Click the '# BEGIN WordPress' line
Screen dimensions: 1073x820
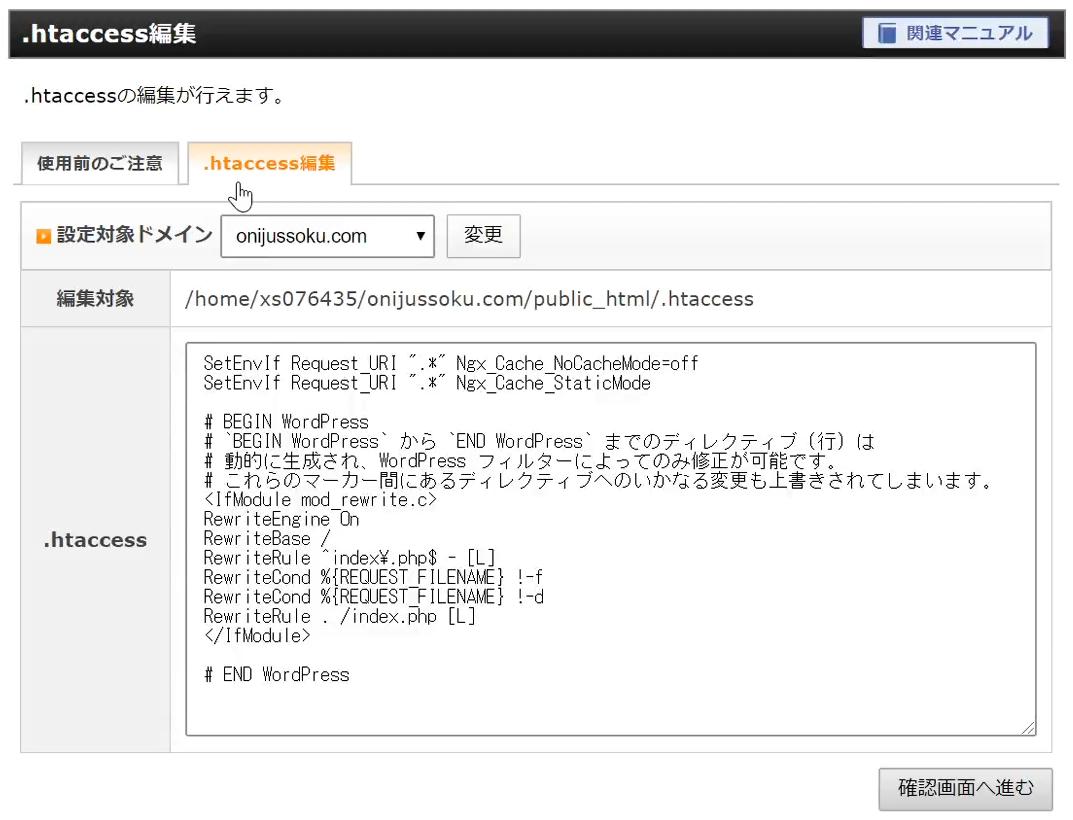[286, 422]
